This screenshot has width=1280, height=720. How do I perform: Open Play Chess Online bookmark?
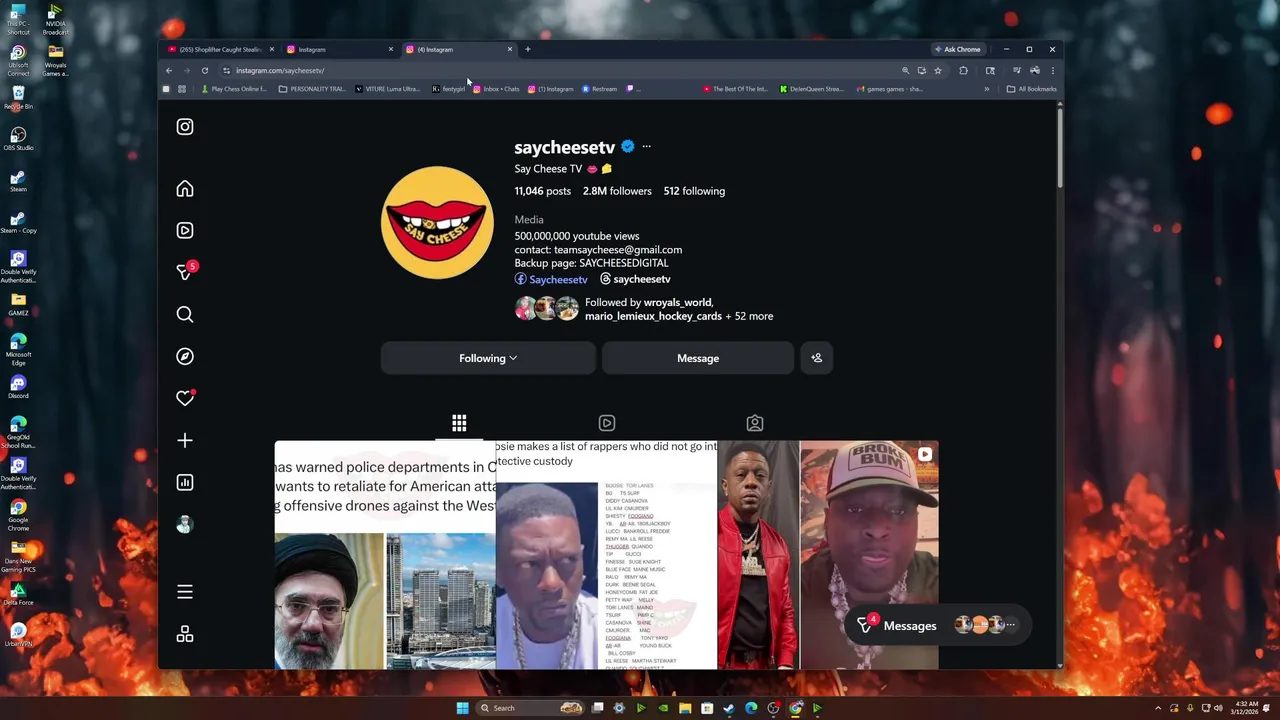tap(234, 89)
